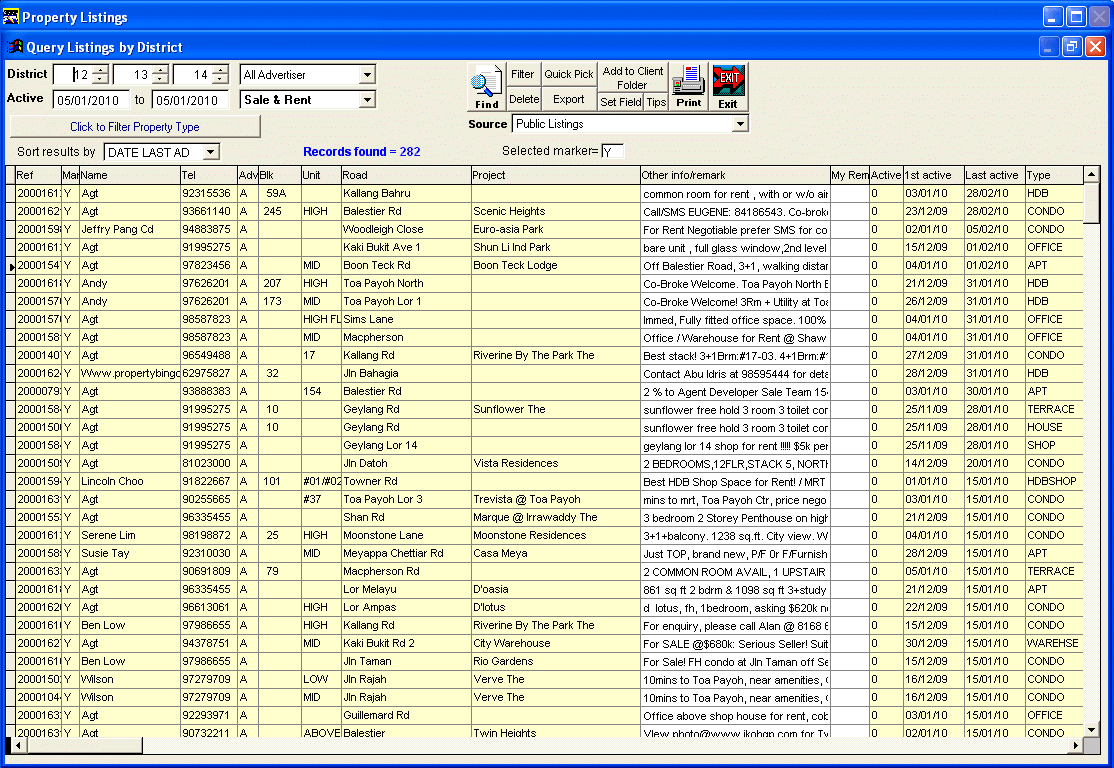Click the red Exit icon button
Image resolution: width=1114 pixels, height=768 pixels.
728,87
